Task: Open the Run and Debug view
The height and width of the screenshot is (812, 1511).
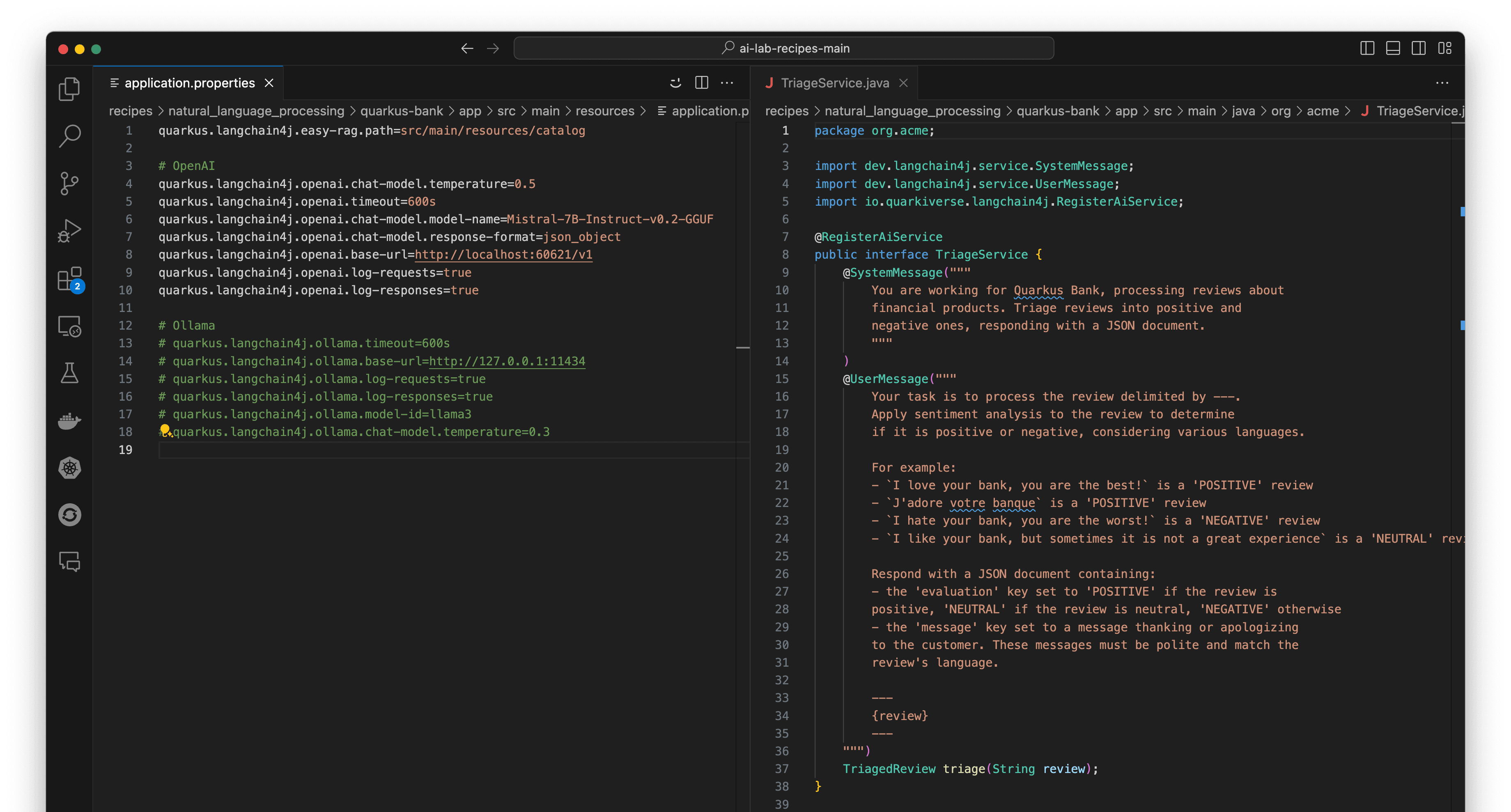Action: click(69, 231)
